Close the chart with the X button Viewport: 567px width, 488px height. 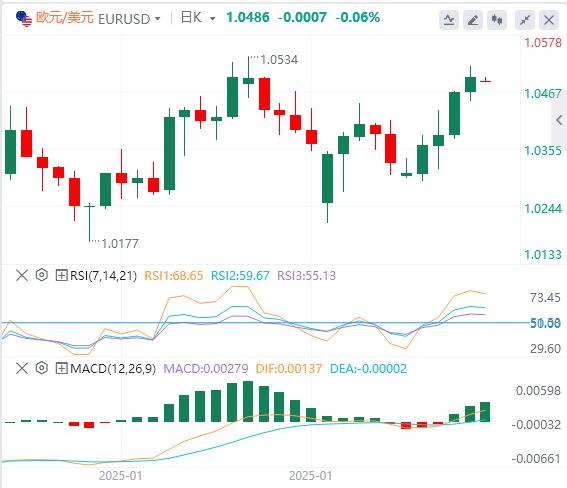pos(549,20)
